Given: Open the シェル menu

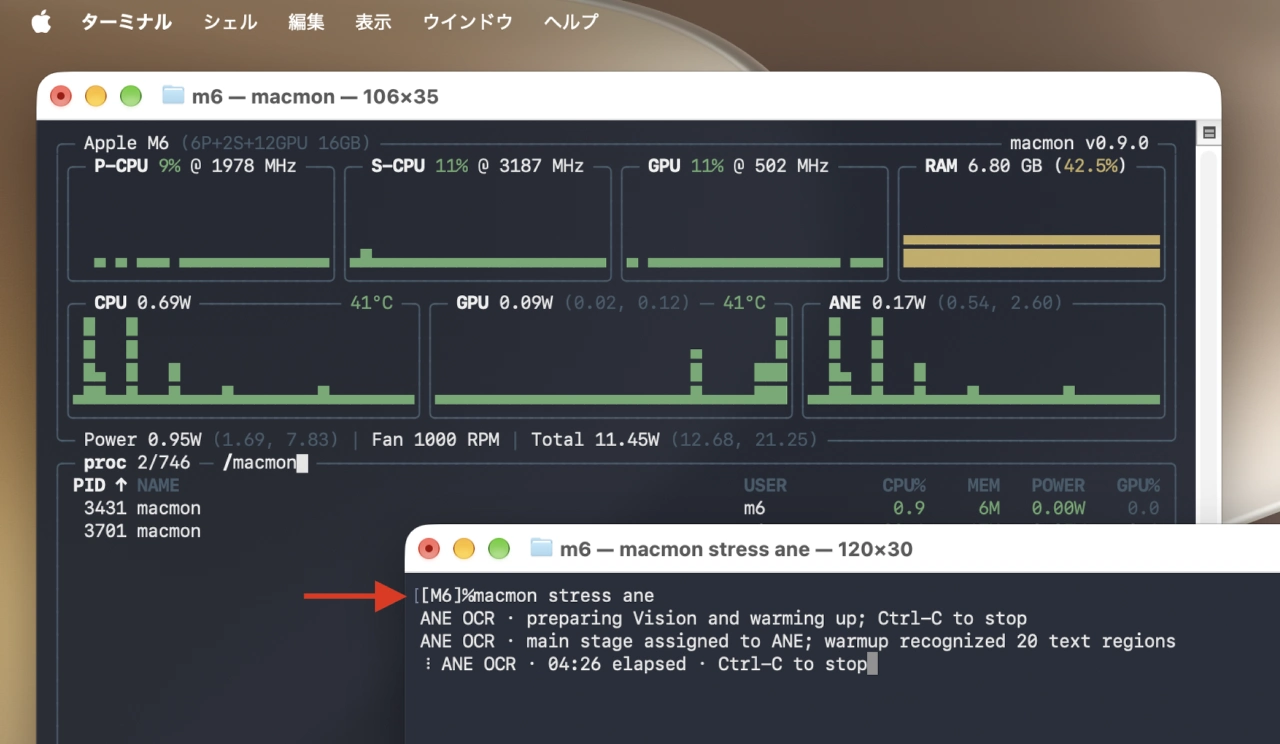Looking at the screenshot, I should point(230,22).
